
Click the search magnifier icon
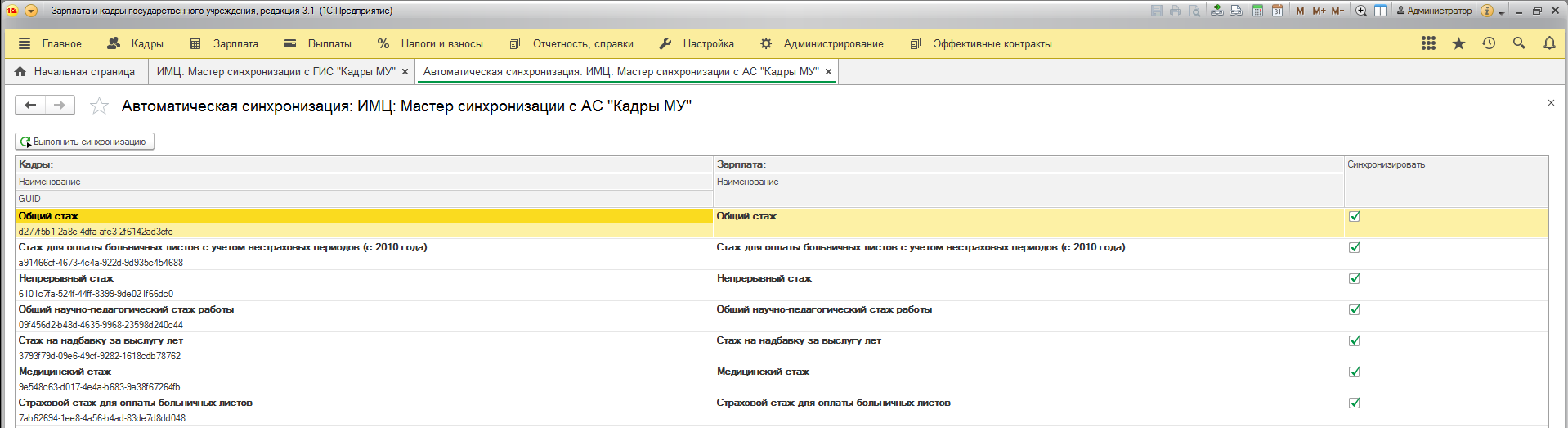pyautogui.click(x=1519, y=43)
